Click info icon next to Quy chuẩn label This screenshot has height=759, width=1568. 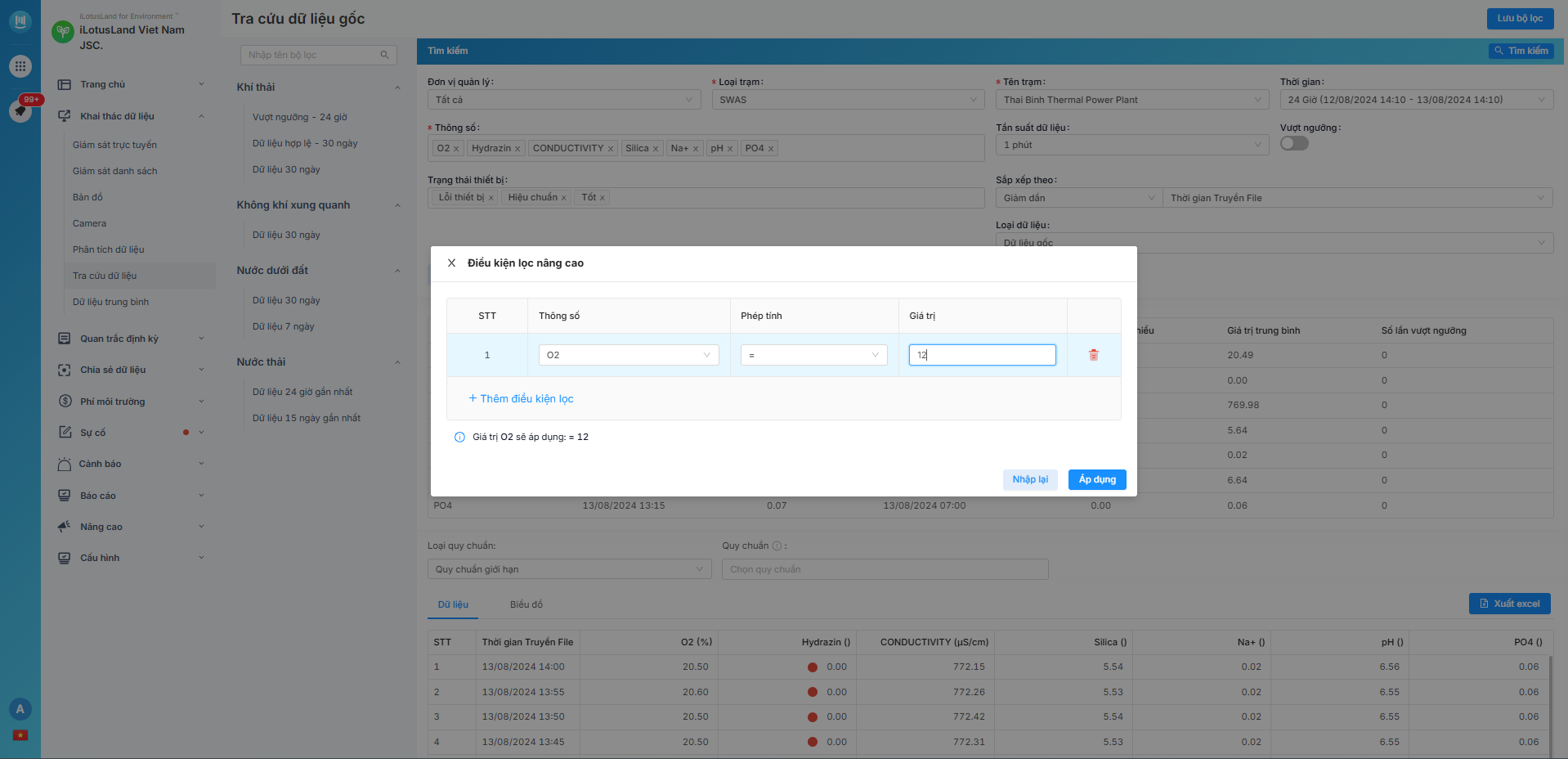coord(777,546)
